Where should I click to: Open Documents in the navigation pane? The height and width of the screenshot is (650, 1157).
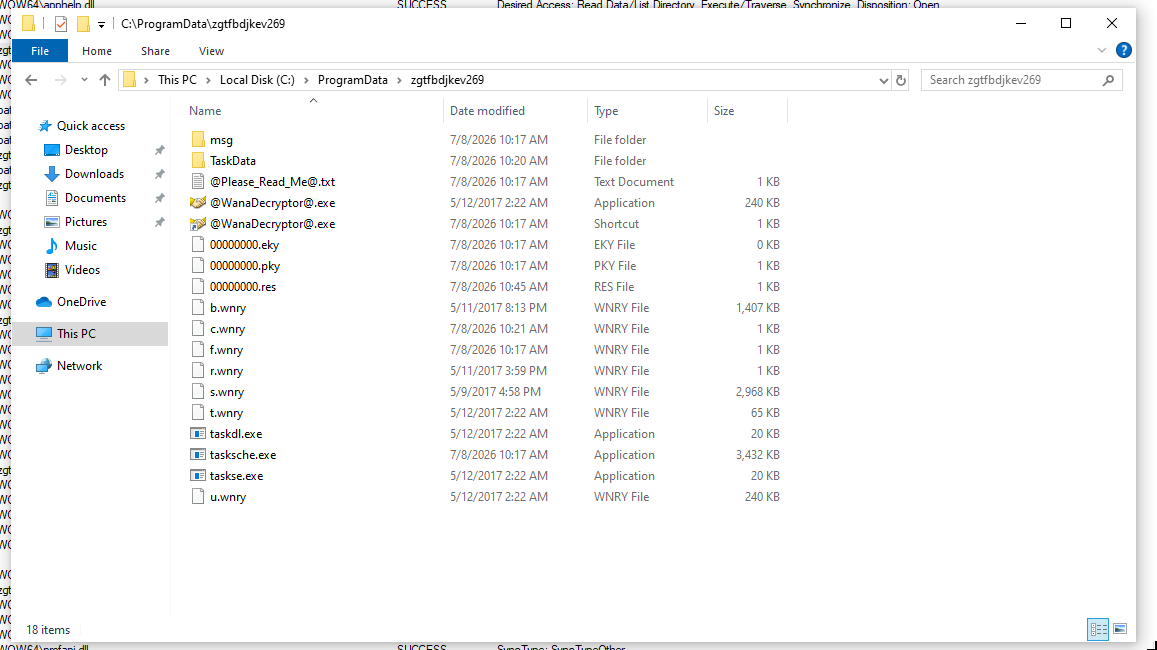(x=95, y=198)
